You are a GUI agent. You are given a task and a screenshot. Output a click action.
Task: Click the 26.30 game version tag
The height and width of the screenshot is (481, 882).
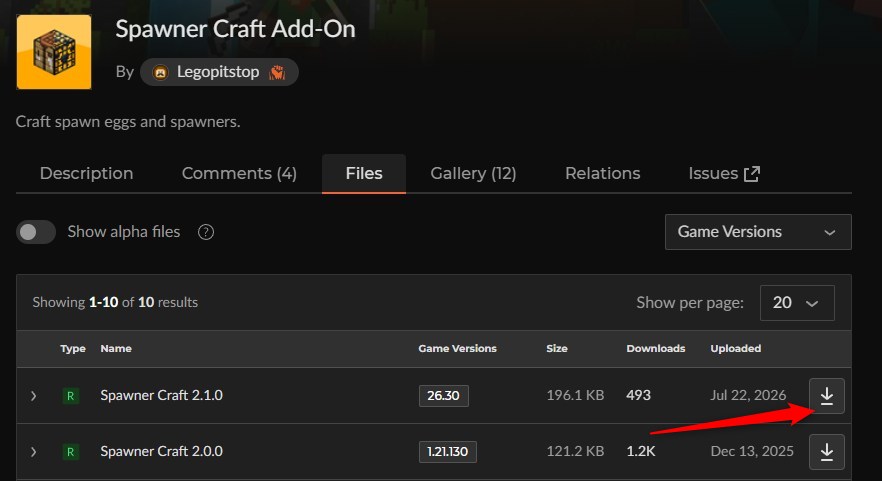444,395
